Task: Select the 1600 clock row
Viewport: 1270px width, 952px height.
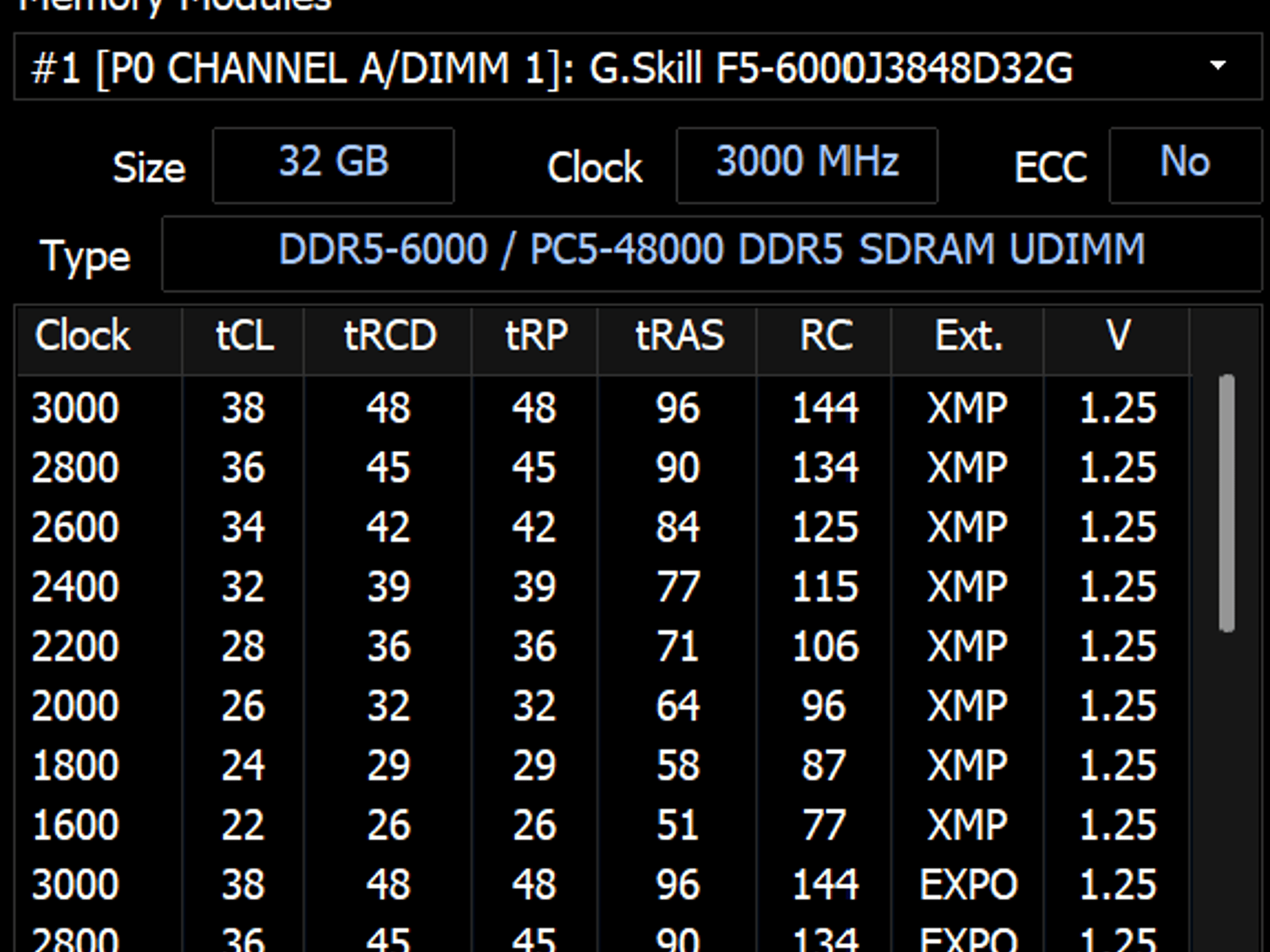Action: click(x=604, y=825)
